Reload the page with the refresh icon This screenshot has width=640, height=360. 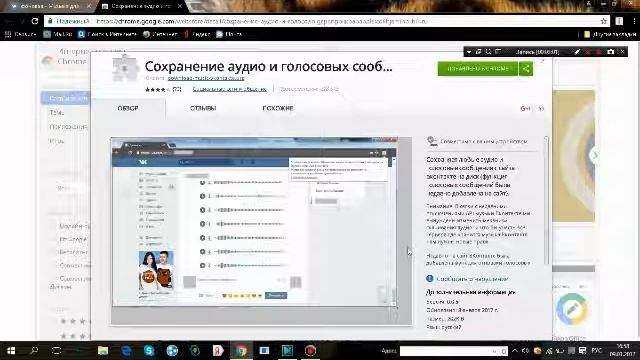click(x=35, y=21)
